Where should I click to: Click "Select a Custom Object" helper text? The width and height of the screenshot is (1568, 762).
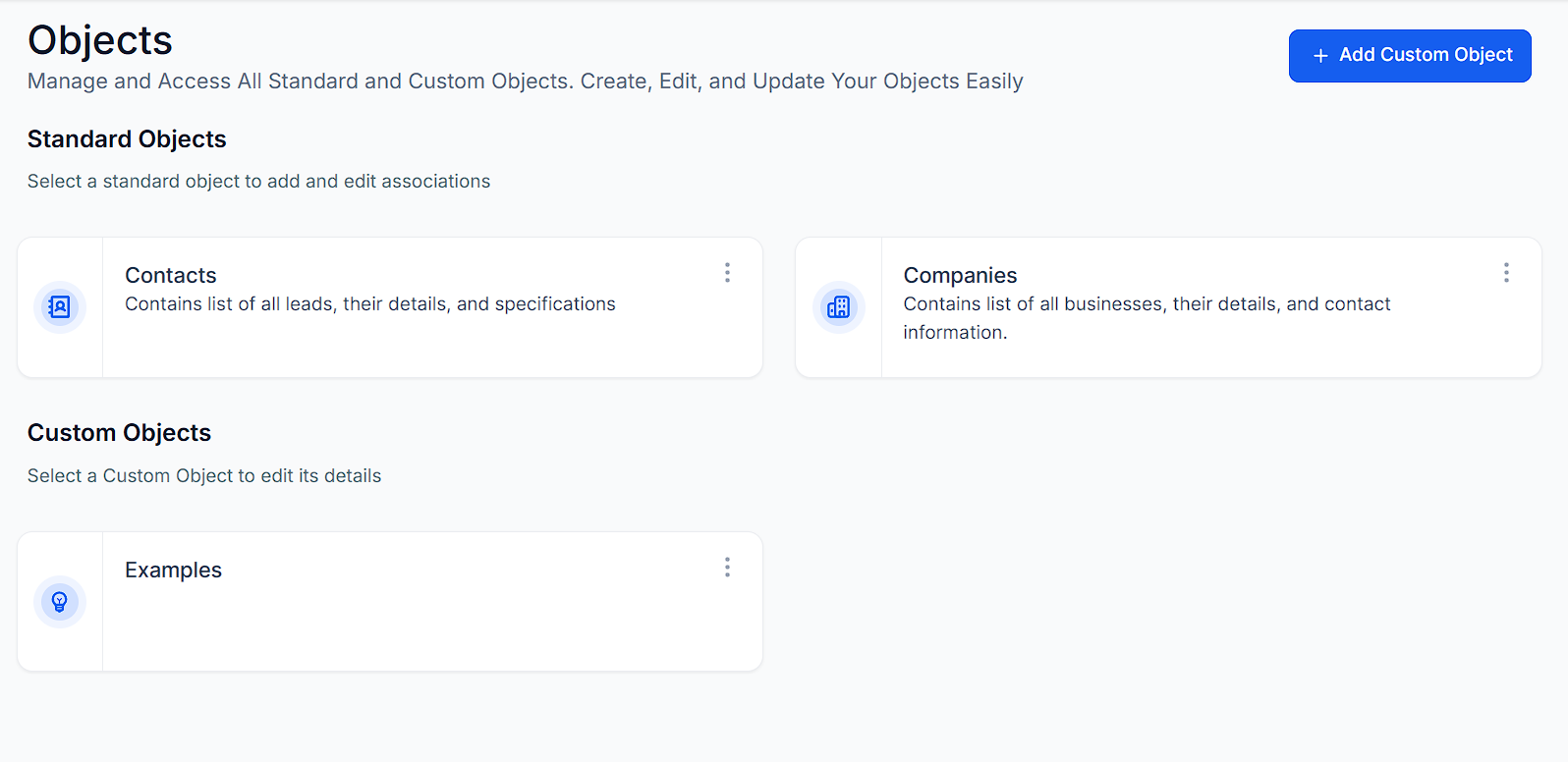[x=204, y=476]
